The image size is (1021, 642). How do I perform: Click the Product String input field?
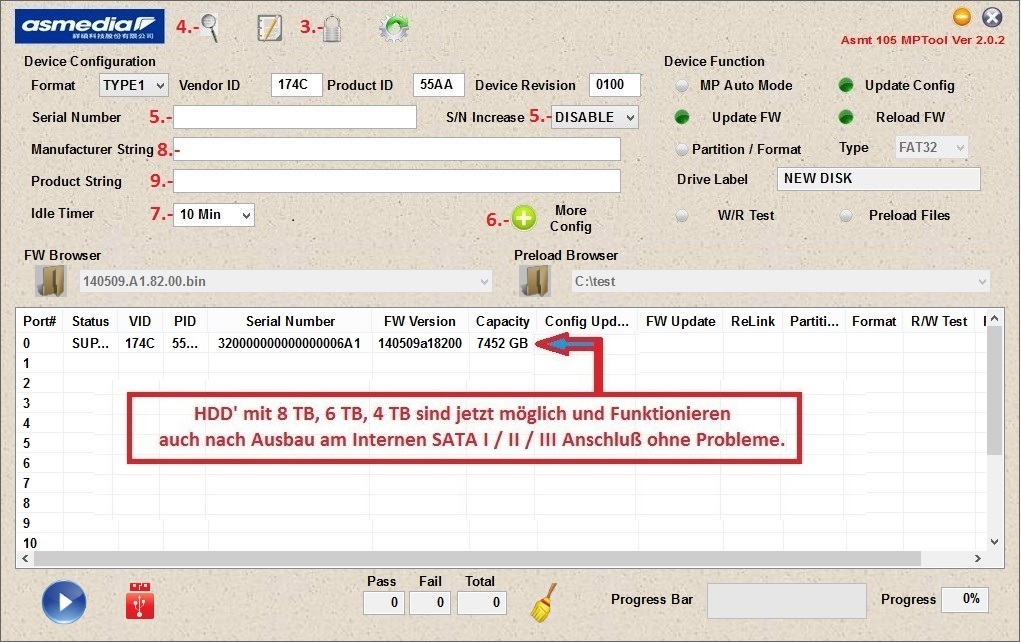[x=397, y=181]
